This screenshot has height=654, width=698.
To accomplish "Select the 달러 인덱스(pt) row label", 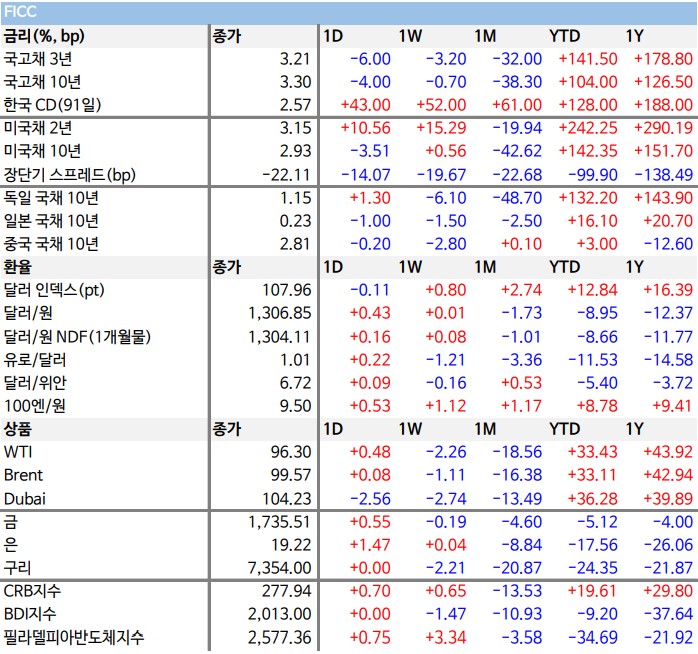I will click(54, 290).
